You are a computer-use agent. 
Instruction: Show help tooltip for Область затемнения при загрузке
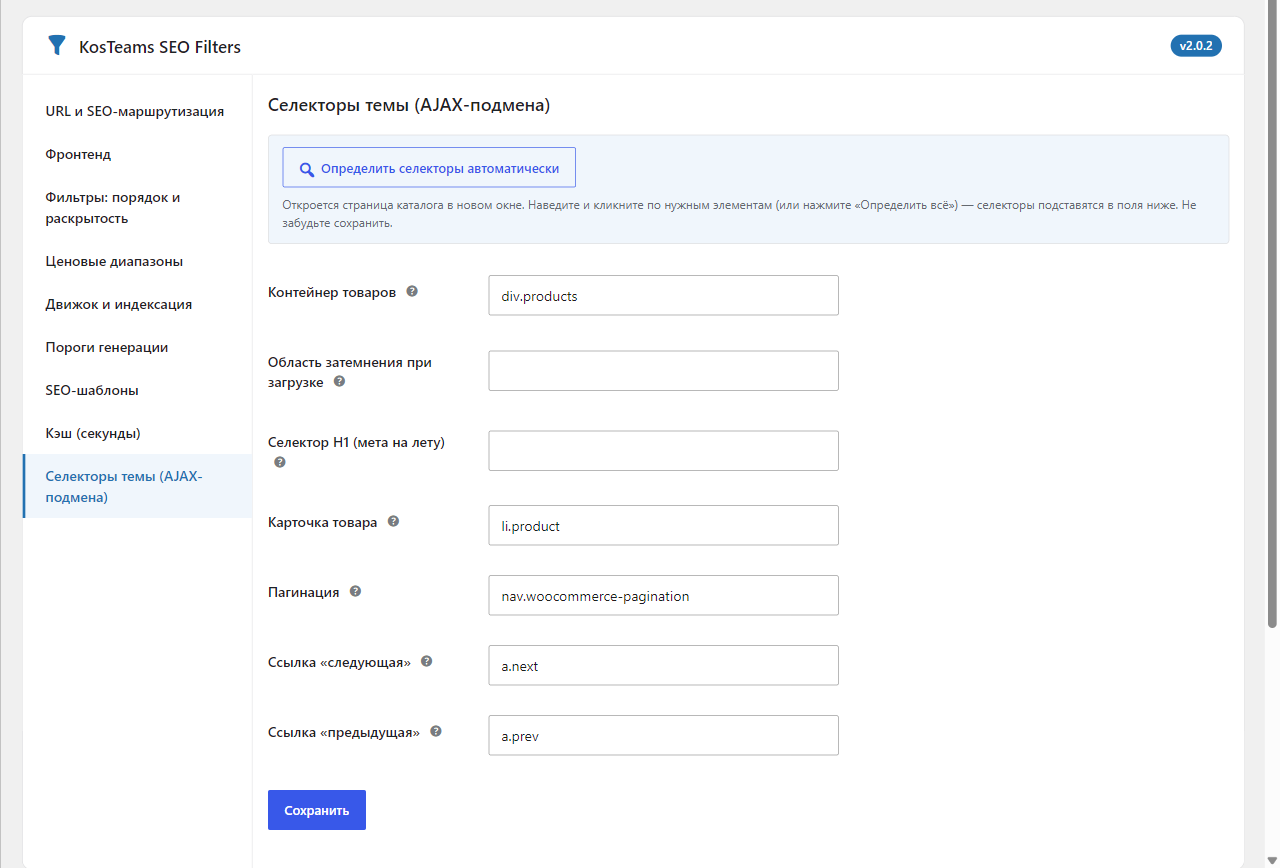340,382
